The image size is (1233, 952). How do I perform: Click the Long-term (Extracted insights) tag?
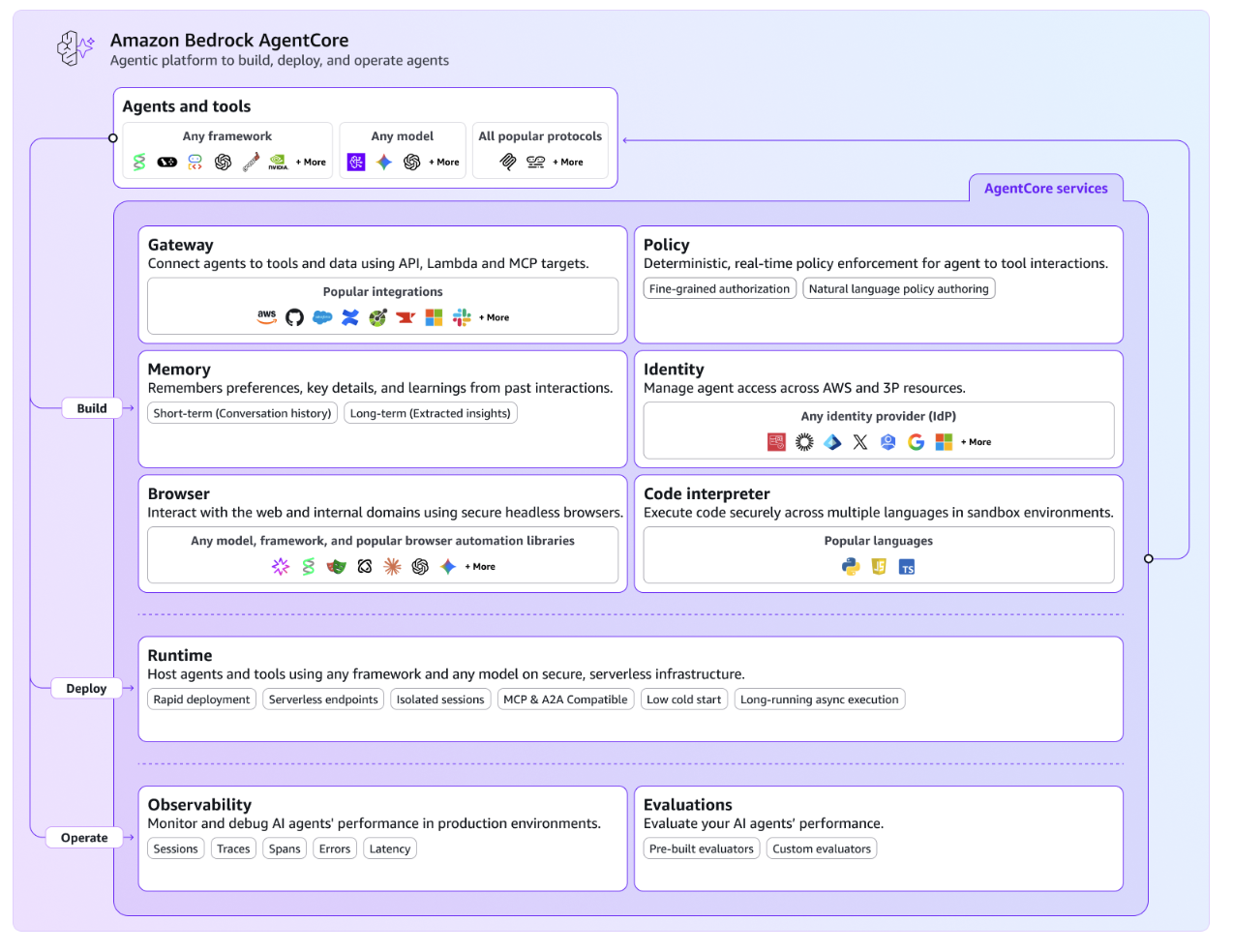(x=431, y=414)
